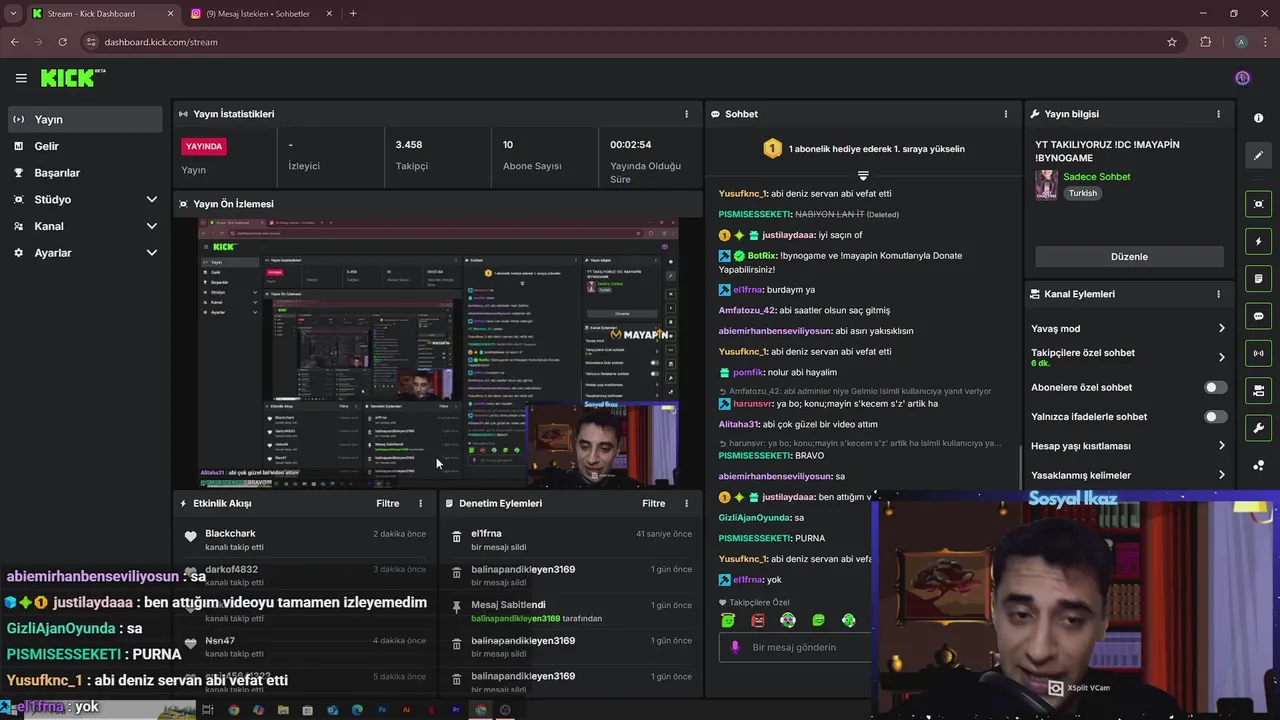1280x720 pixels.
Task: Click the Turkish language tag
Action: tap(1082, 193)
